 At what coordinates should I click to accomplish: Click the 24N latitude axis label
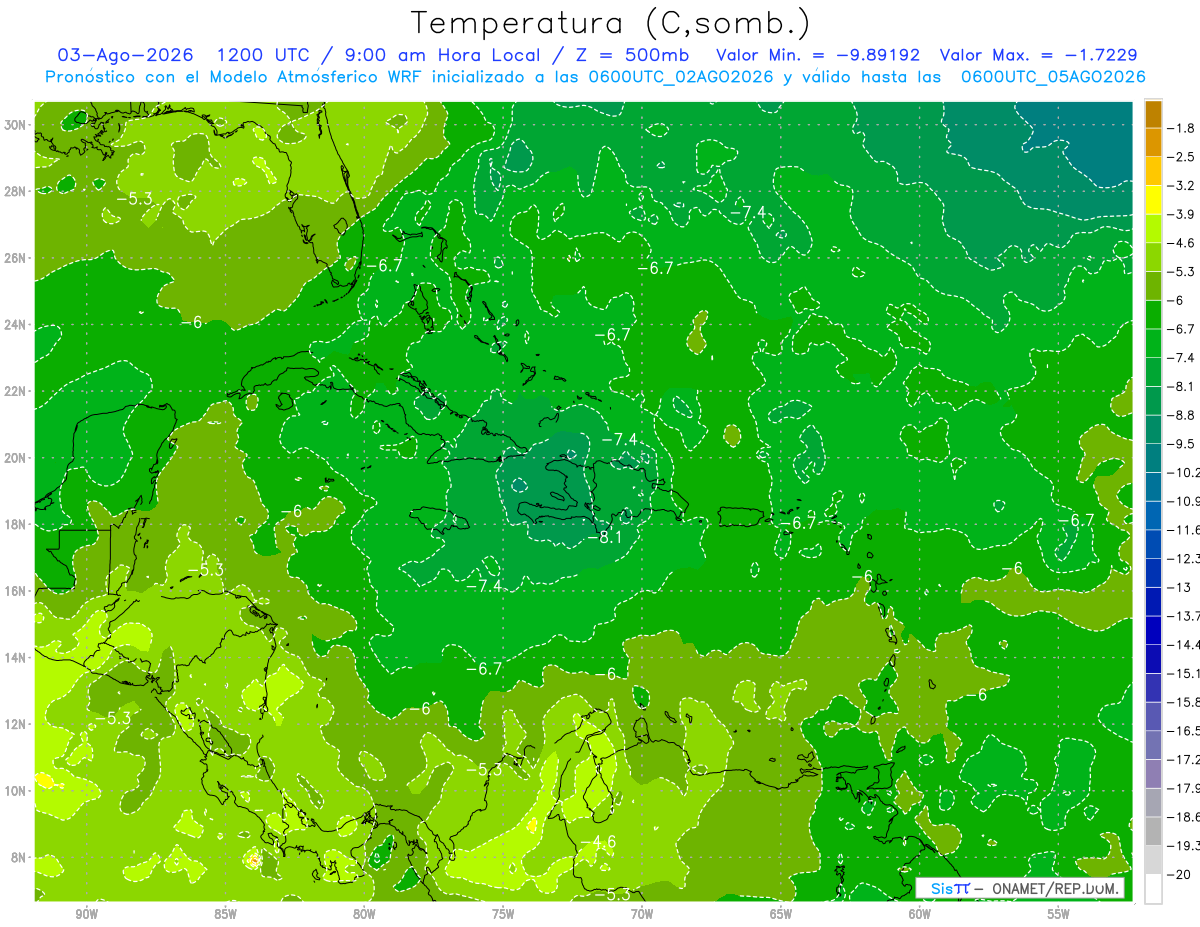15,325
